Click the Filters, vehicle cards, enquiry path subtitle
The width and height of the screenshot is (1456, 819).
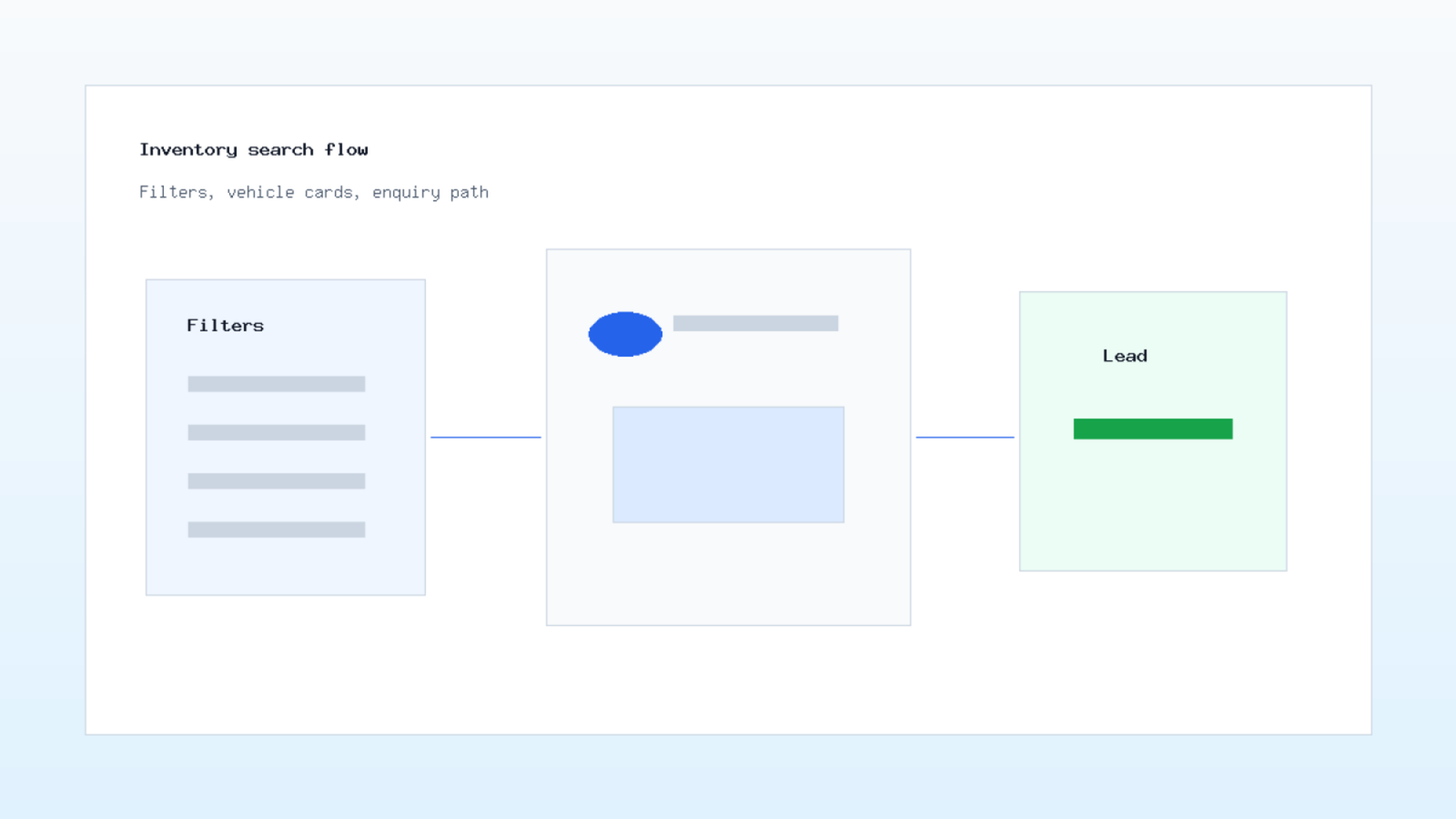pos(314,192)
